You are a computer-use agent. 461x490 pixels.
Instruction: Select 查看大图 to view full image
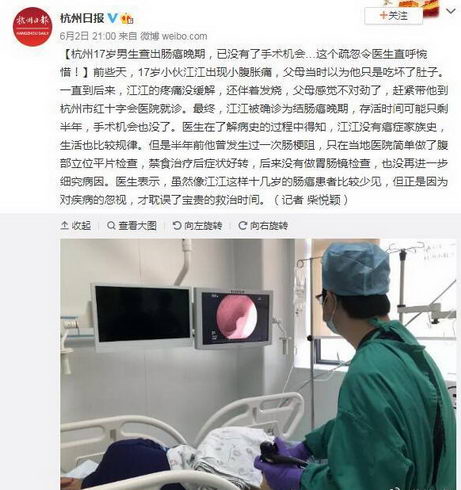click(x=138, y=226)
